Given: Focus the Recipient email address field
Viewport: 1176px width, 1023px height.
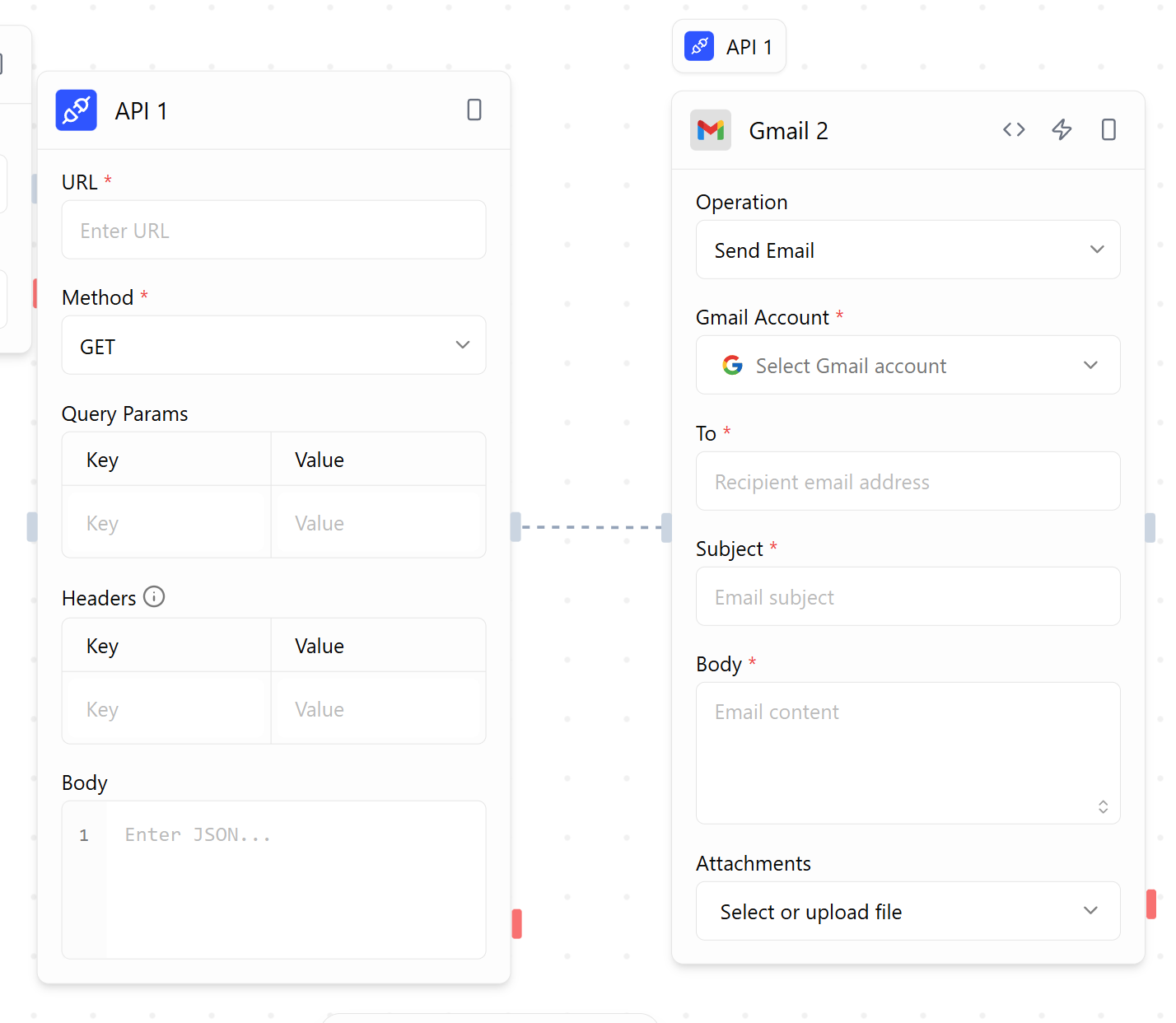Looking at the screenshot, I should [x=908, y=482].
